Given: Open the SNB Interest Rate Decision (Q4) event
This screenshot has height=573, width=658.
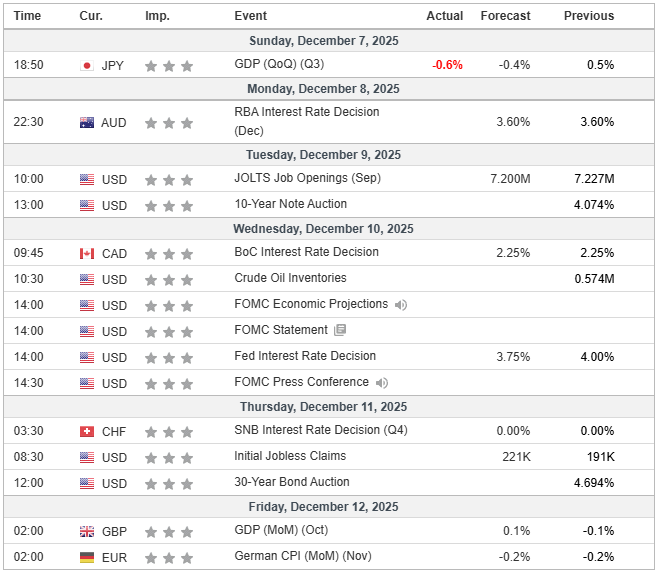Looking at the screenshot, I should 321,430.
